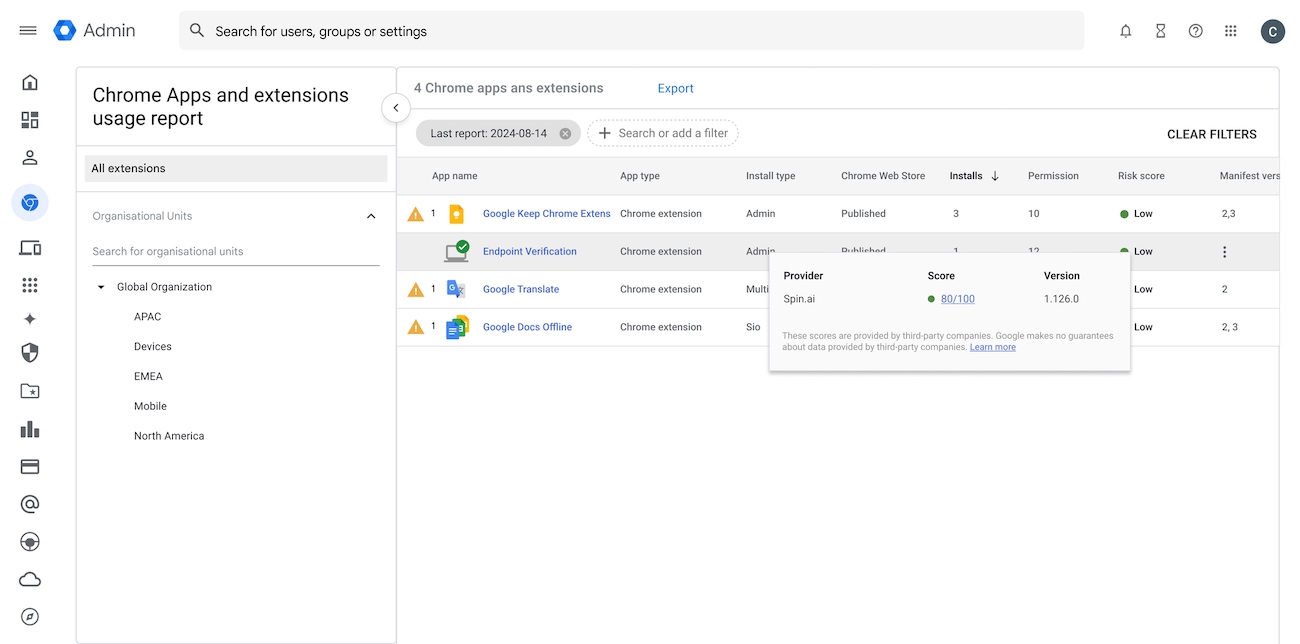The height and width of the screenshot is (644, 1300).
Task: Click Spin.ai provider in the popup
Action: pos(799,299)
